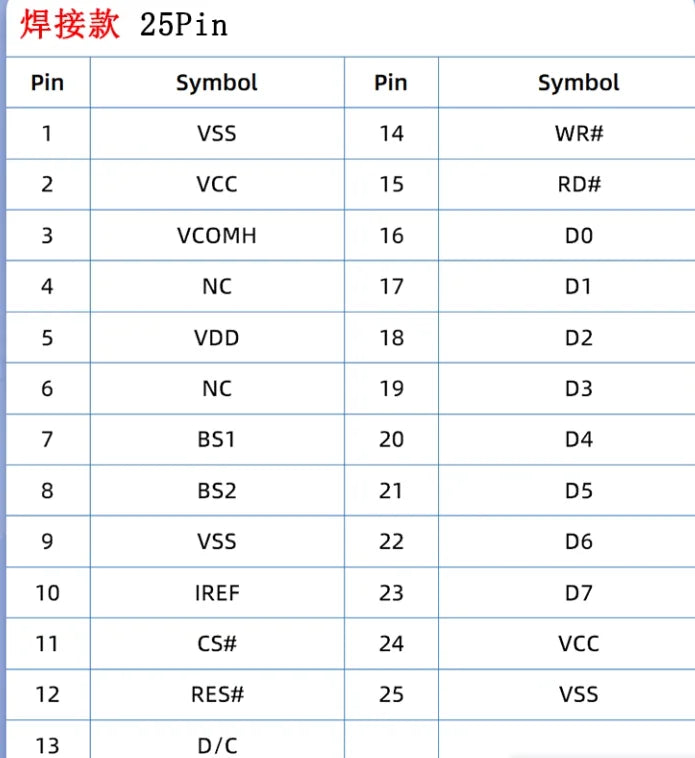Select pin number 25 cell
Viewport: 695px width, 758px height.
391,695
